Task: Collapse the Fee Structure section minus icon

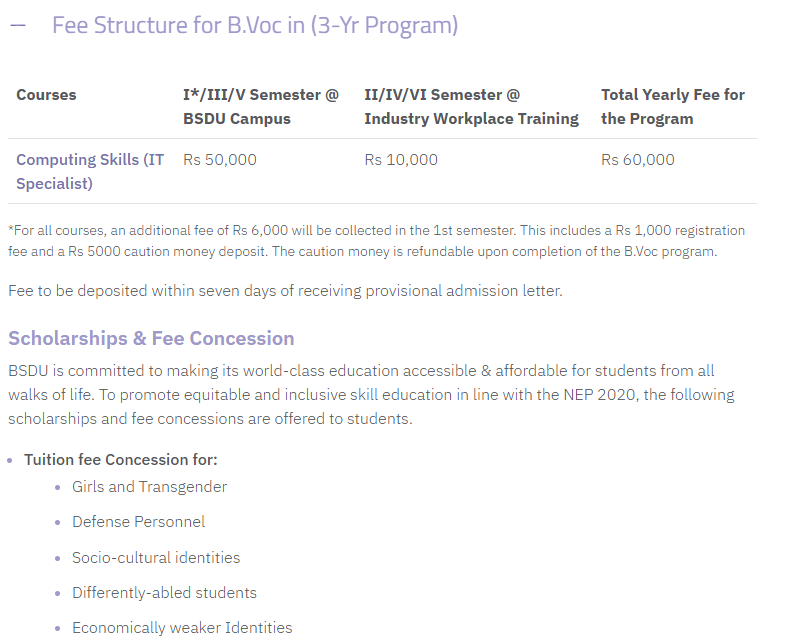Action: tap(17, 26)
